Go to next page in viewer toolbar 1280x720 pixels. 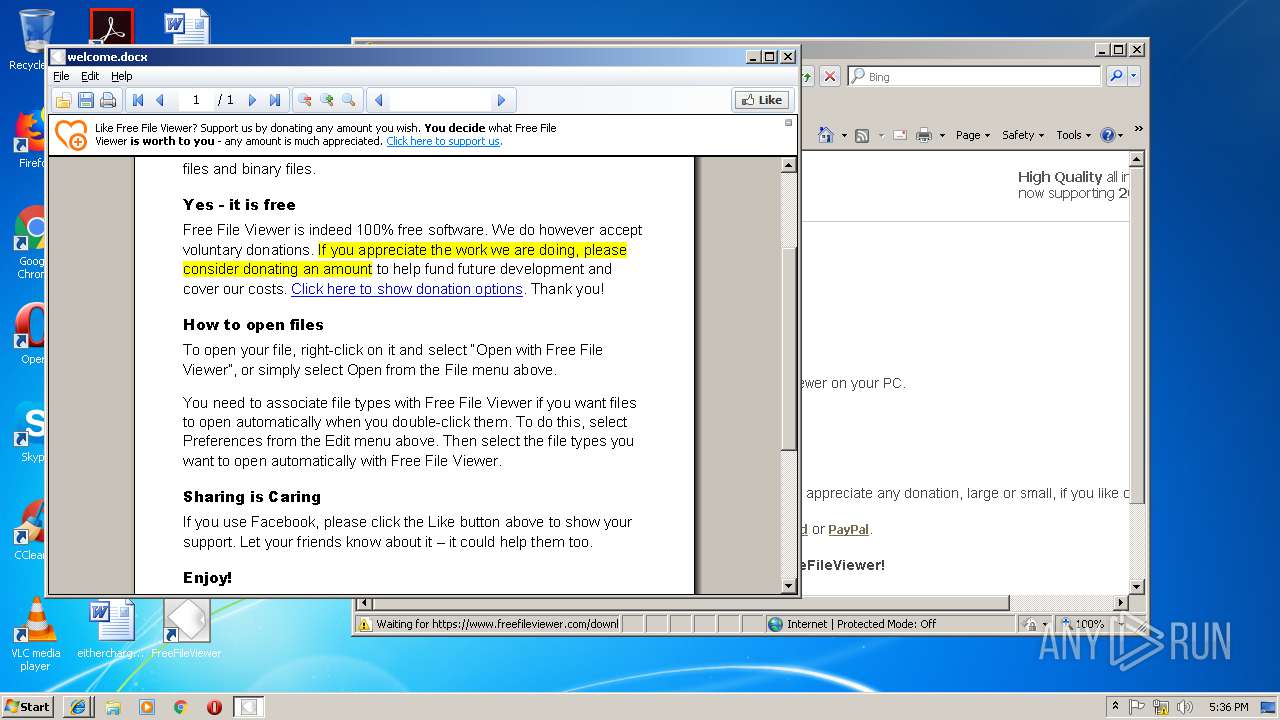[252, 100]
